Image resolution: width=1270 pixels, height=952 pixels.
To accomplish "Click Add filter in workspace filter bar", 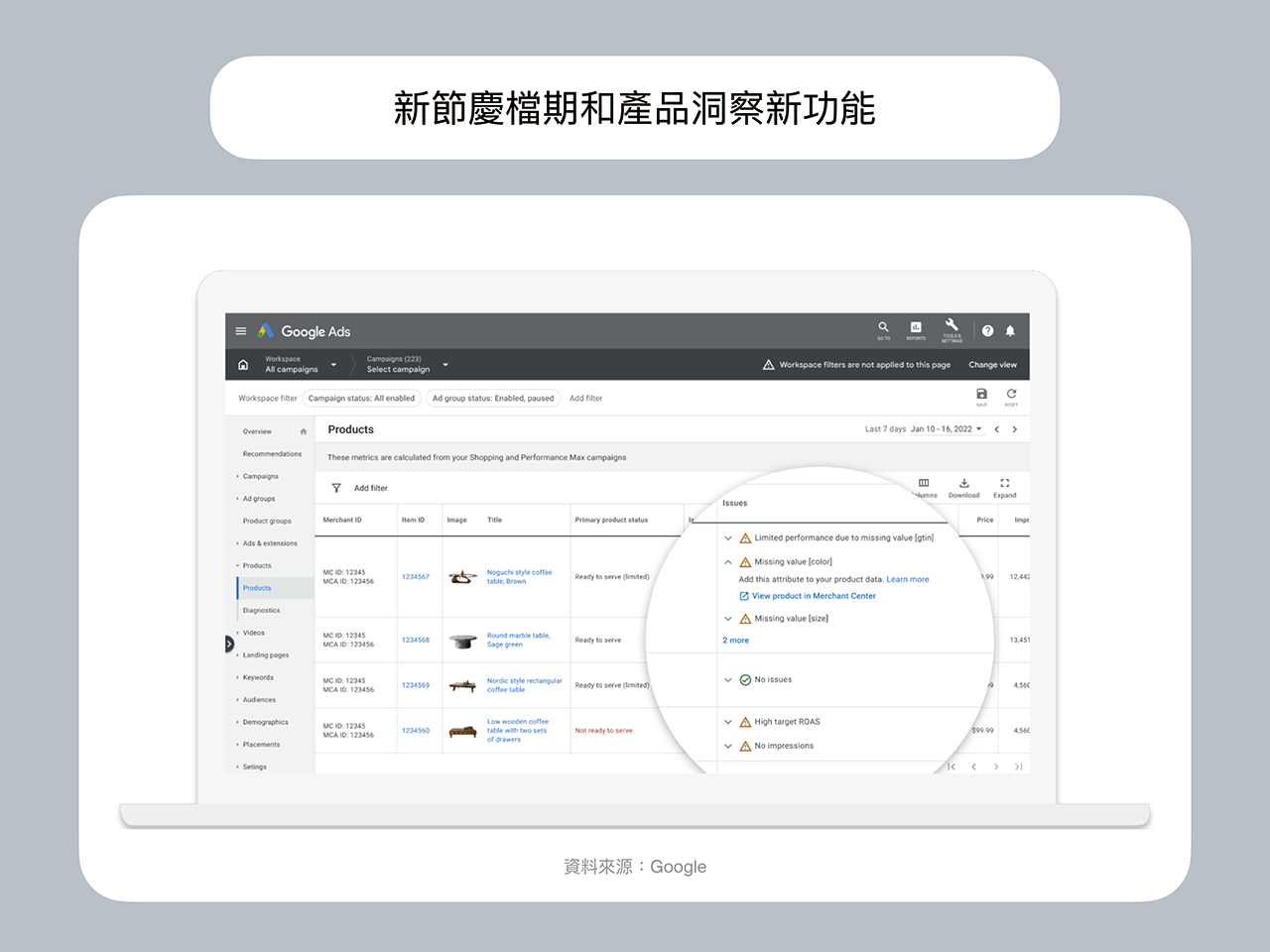I will (585, 399).
